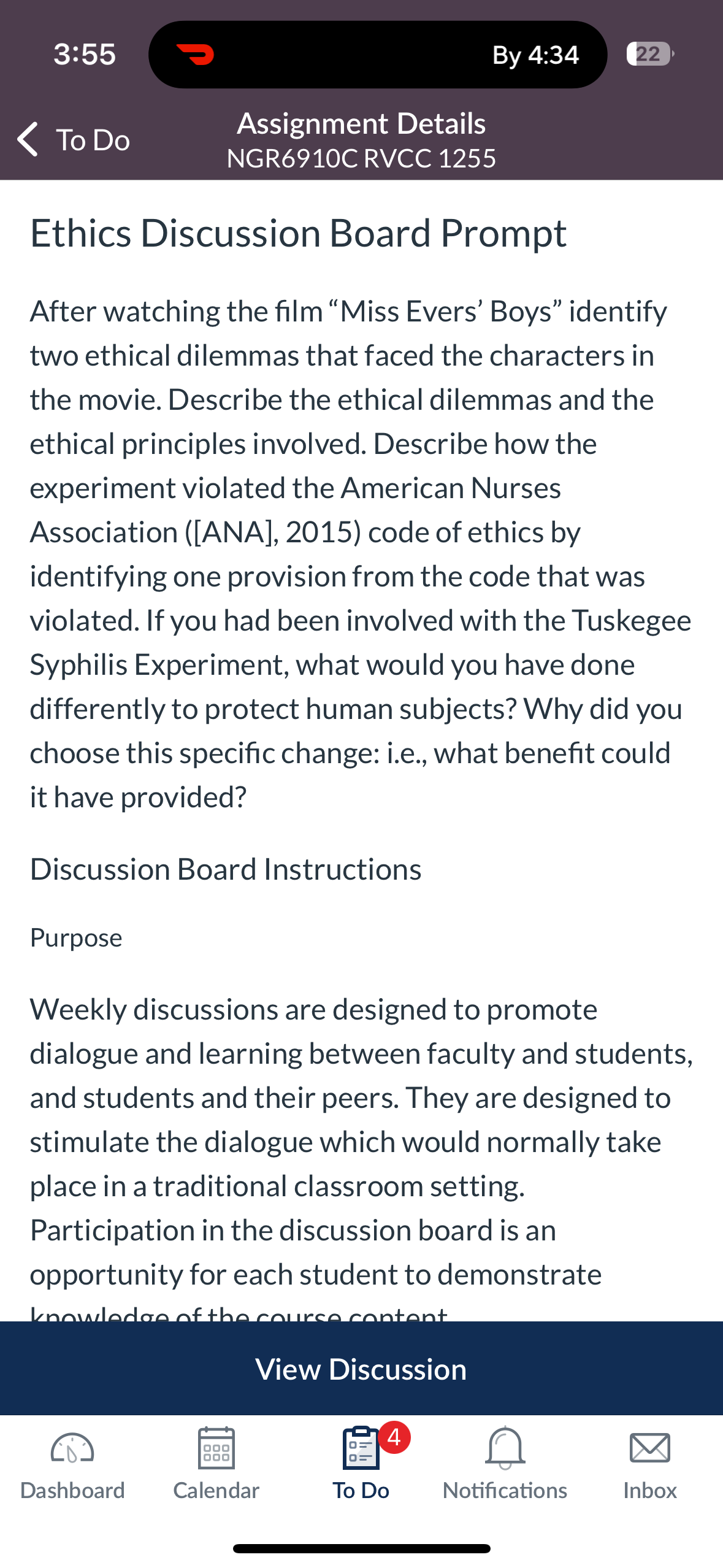Switch to the Calendar tab label
Image resolution: width=723 pixels, height=1568 pixels.
216,1490
